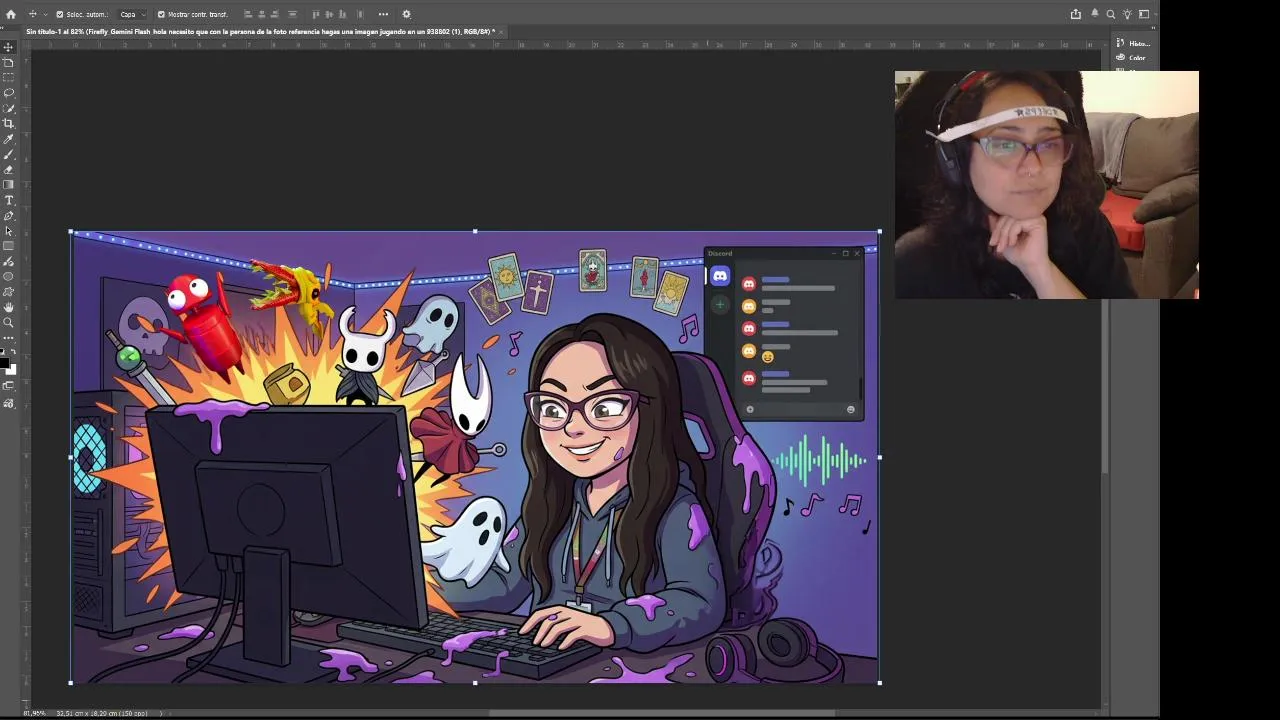The image size is (1280, 720).
Task: Click the top-center transform handle
Action: point(475,232)
